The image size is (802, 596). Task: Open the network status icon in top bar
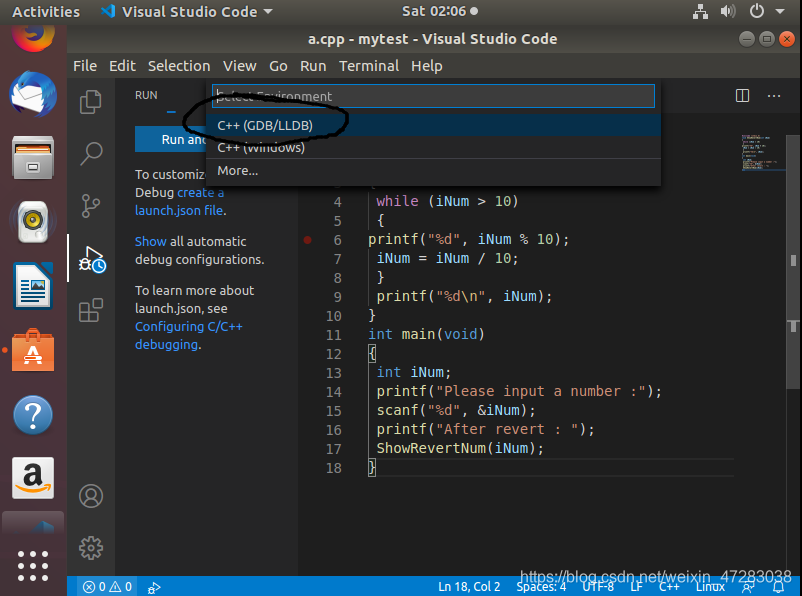coord(700,11)
